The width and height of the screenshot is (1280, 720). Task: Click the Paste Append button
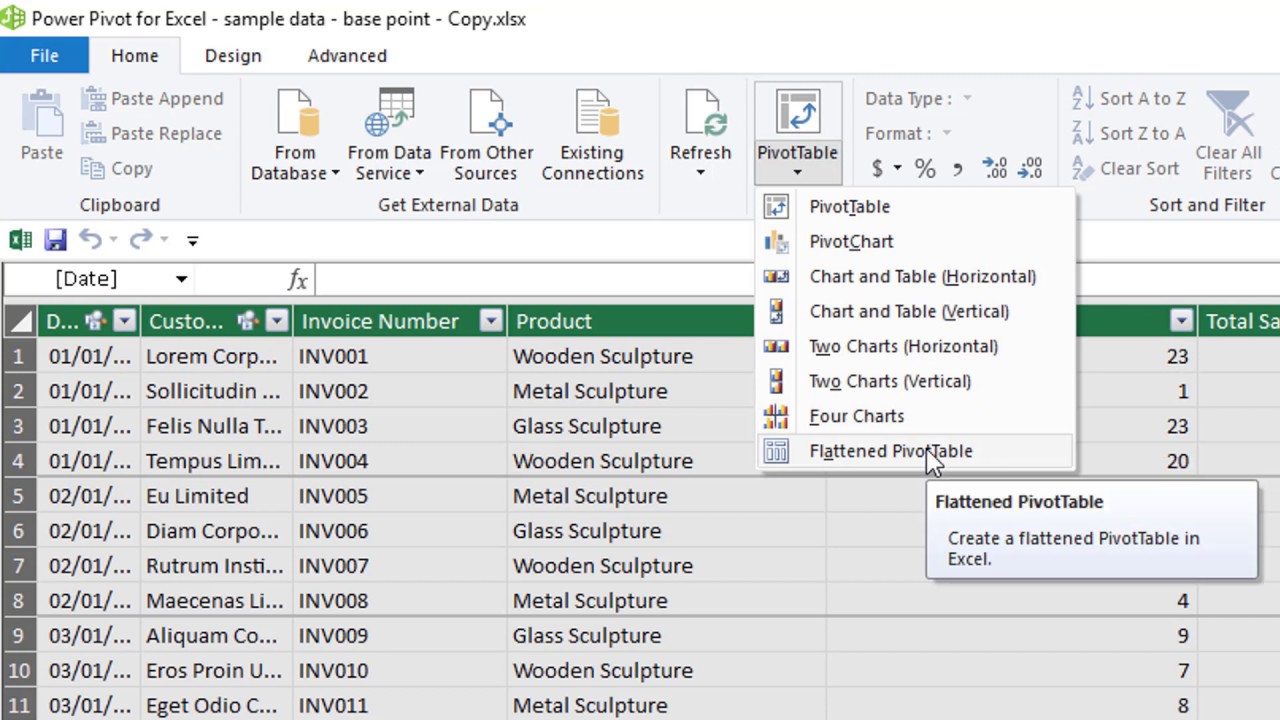point(154,98)
